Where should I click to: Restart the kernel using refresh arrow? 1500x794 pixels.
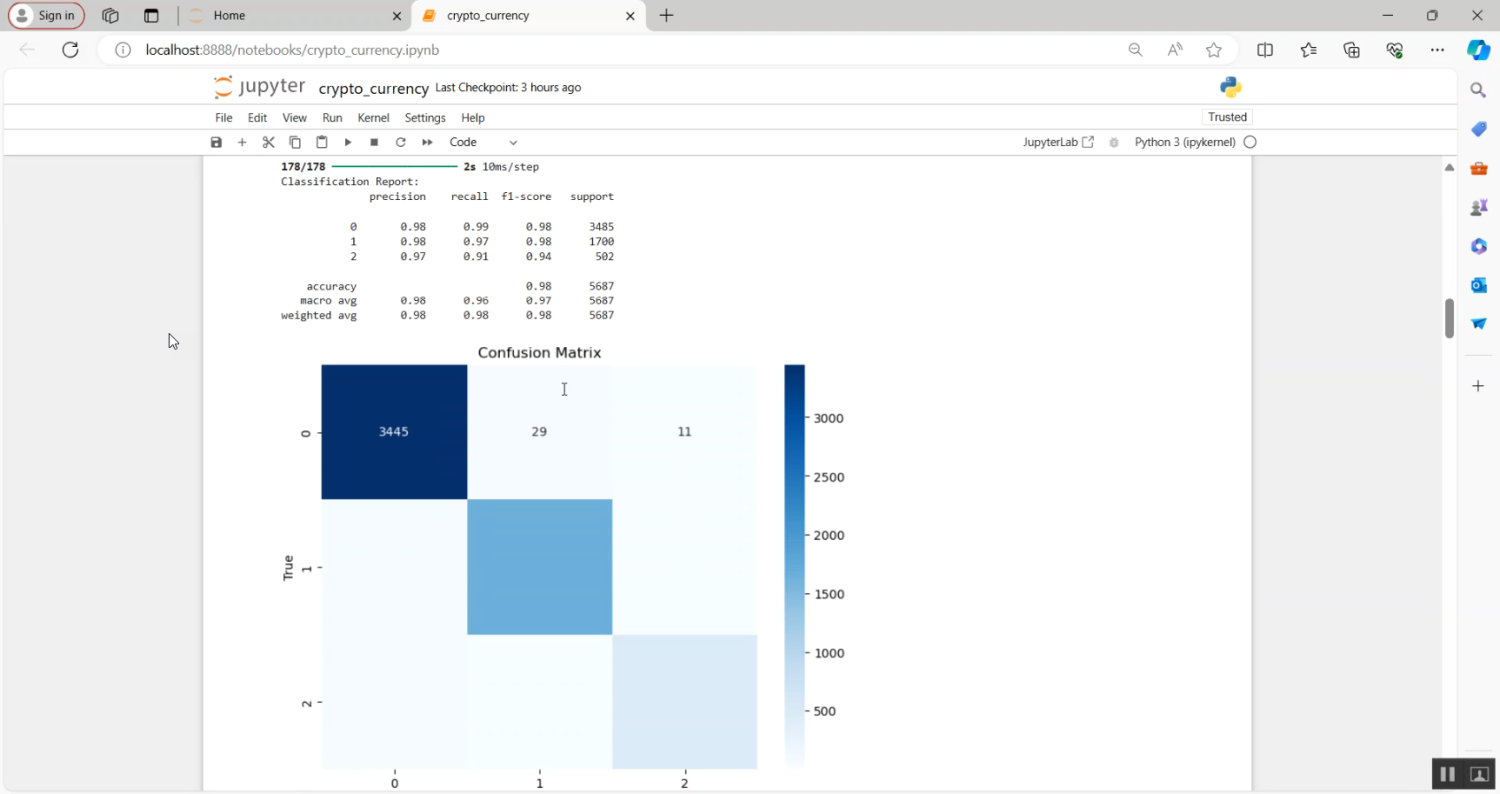[x=400, y=142]
